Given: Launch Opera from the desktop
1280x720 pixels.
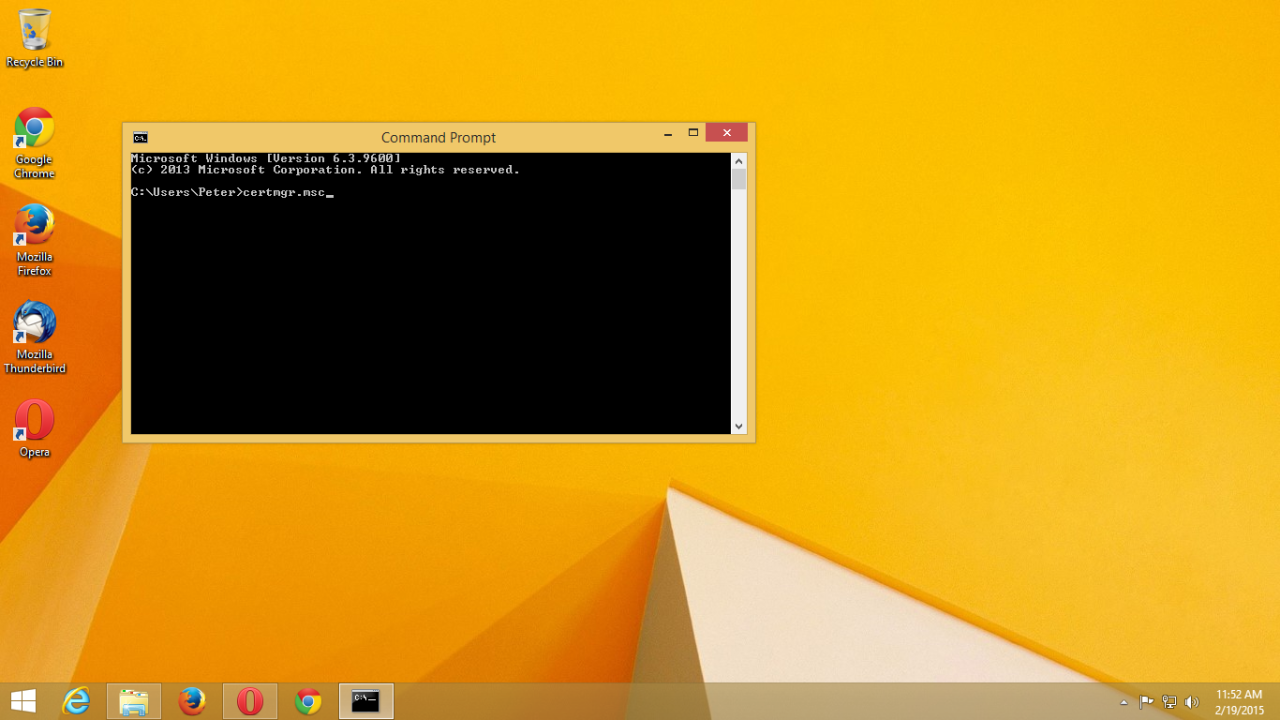Looking at the screenshot, I should point(34,421).
